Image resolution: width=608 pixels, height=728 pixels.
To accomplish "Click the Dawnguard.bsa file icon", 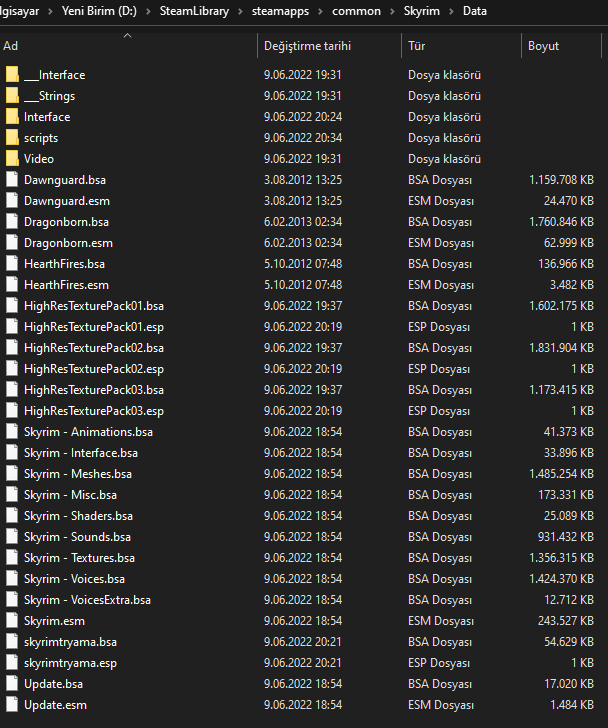I will [x=12, y=179].
